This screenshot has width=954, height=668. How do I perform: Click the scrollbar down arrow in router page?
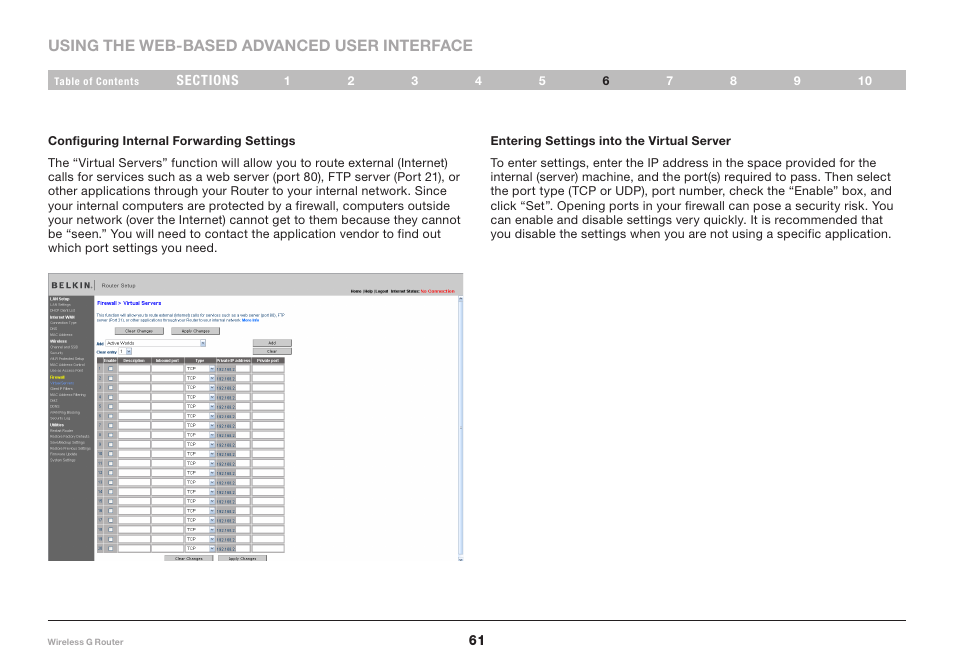click(x=461, y=558)
